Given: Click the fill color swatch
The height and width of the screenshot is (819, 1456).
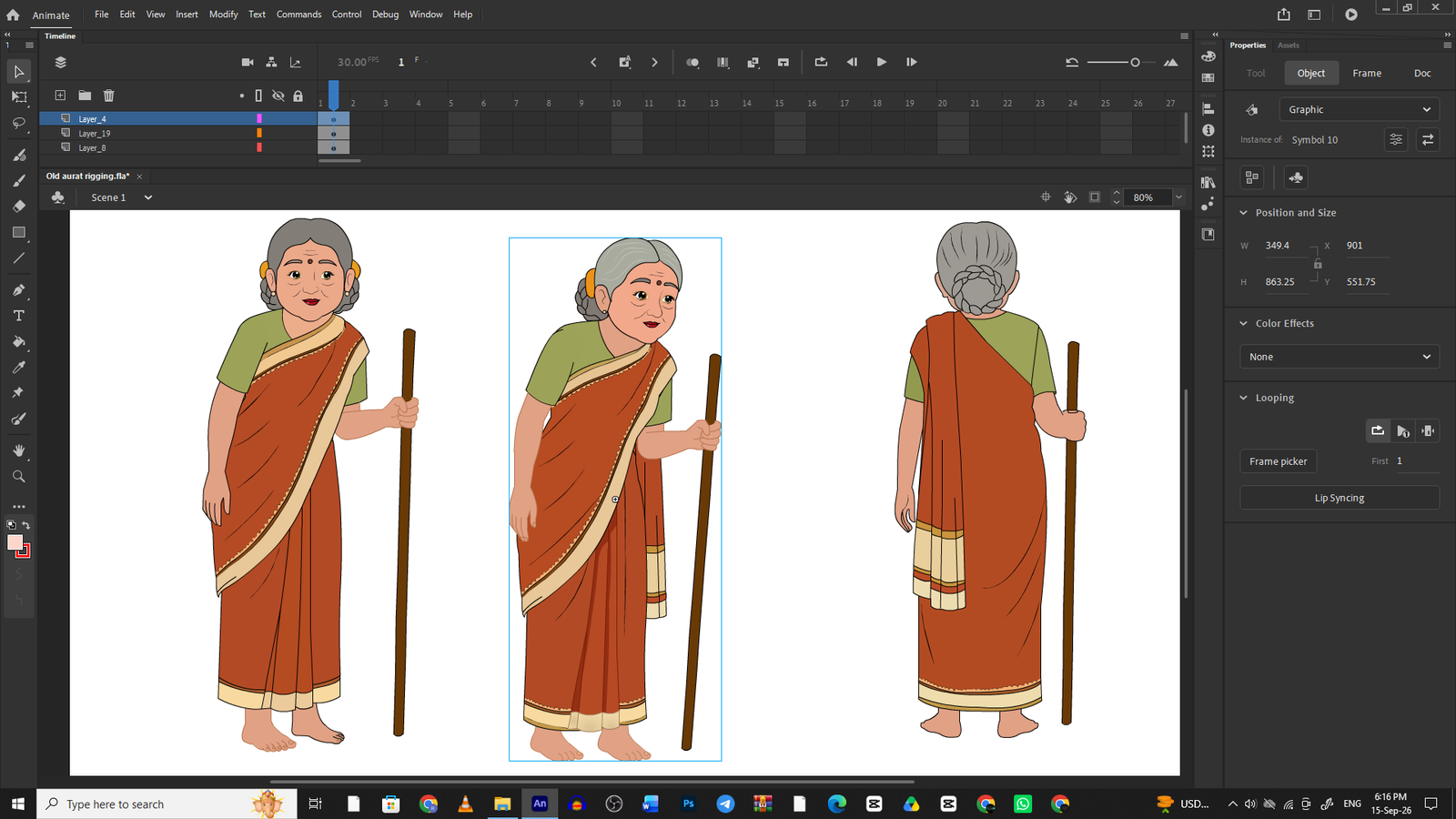Looking at the screenshot, I should [15, 542].
